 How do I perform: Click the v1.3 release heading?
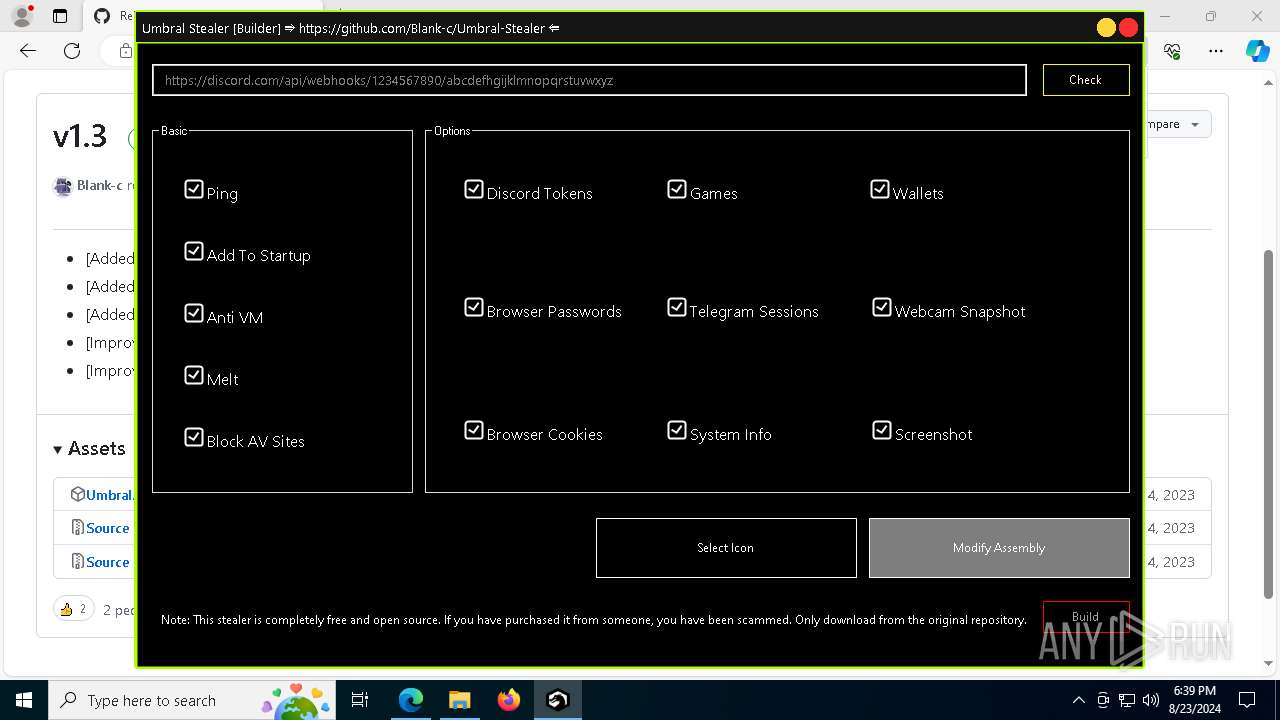point(80,137)
